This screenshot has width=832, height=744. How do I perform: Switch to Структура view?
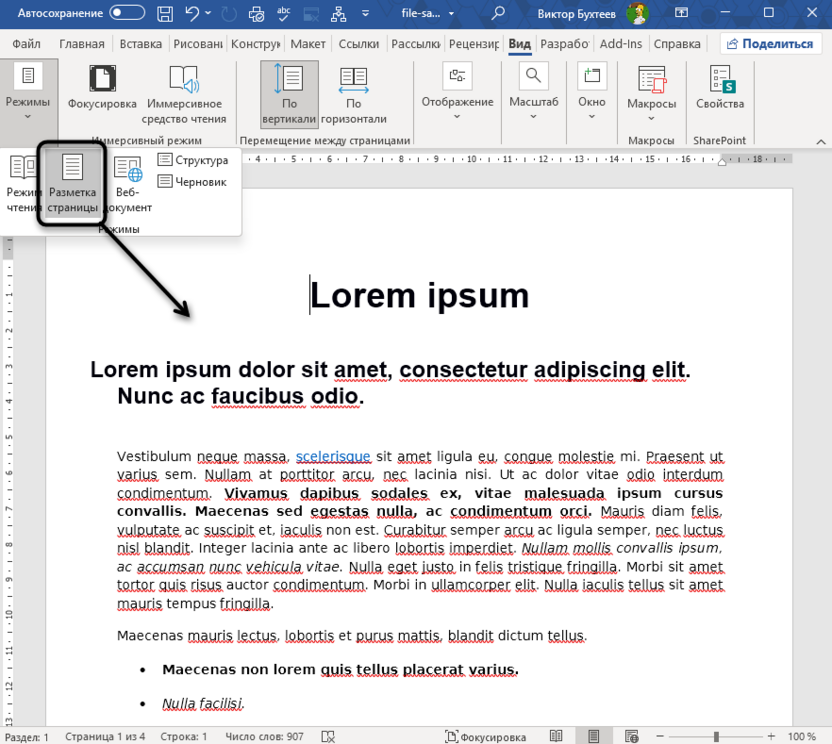193,160
